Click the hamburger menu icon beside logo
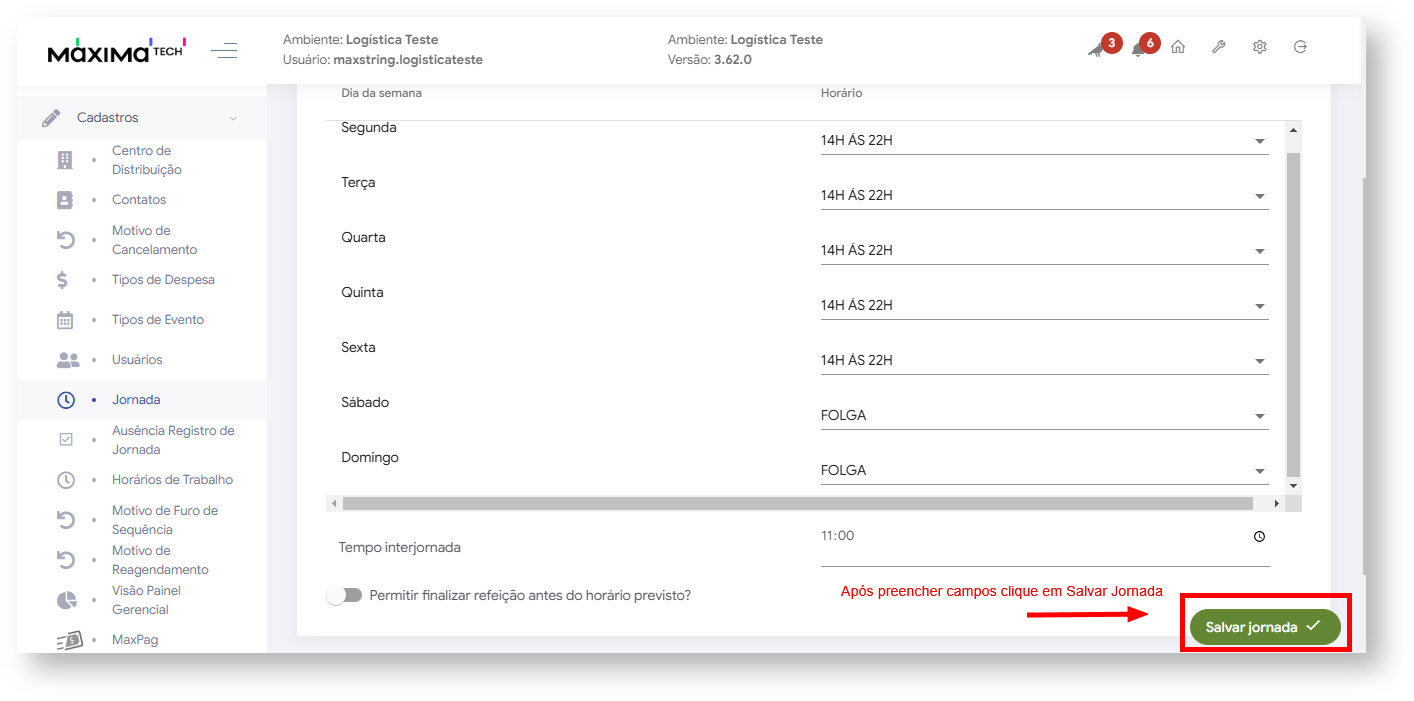1414x701 pixels. (x=224, y=50)
